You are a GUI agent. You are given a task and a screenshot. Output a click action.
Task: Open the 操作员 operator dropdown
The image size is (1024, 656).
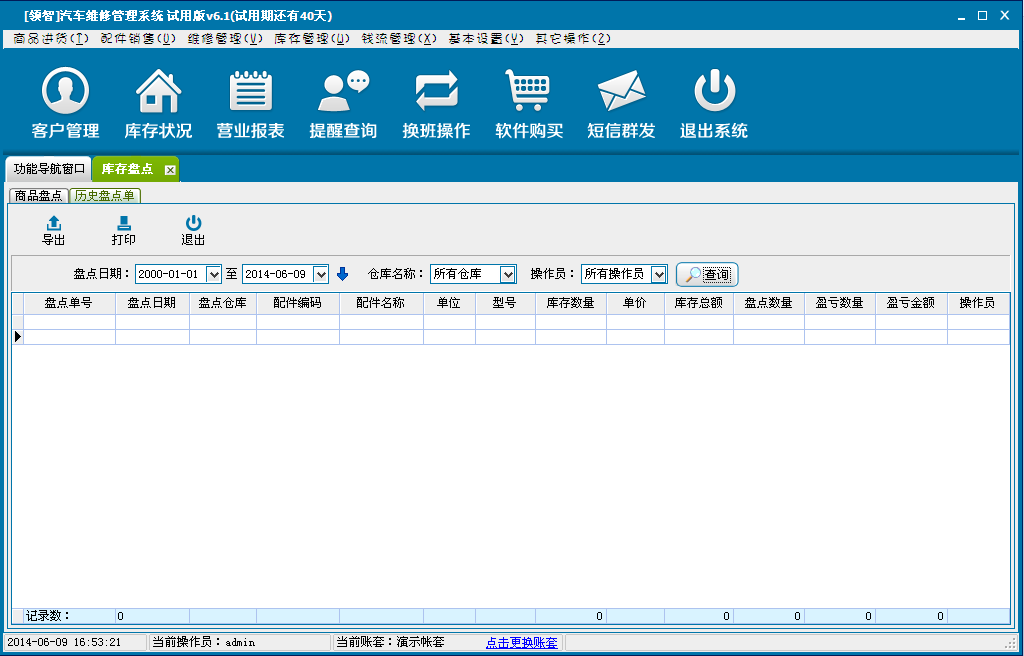tap(659, 274)
